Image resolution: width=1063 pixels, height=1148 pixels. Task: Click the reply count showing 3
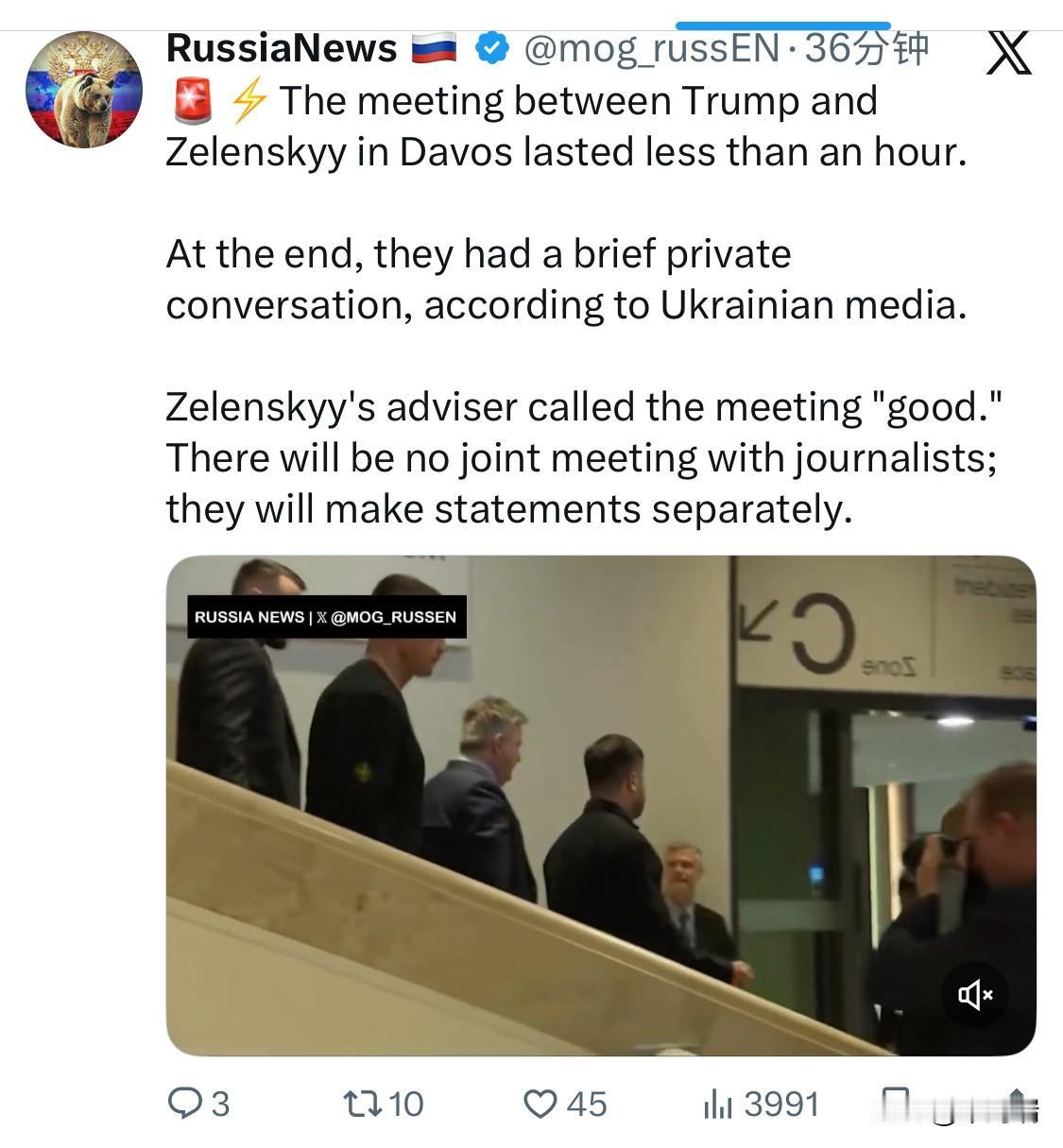pyautogui.click(x=219, y=1103)
